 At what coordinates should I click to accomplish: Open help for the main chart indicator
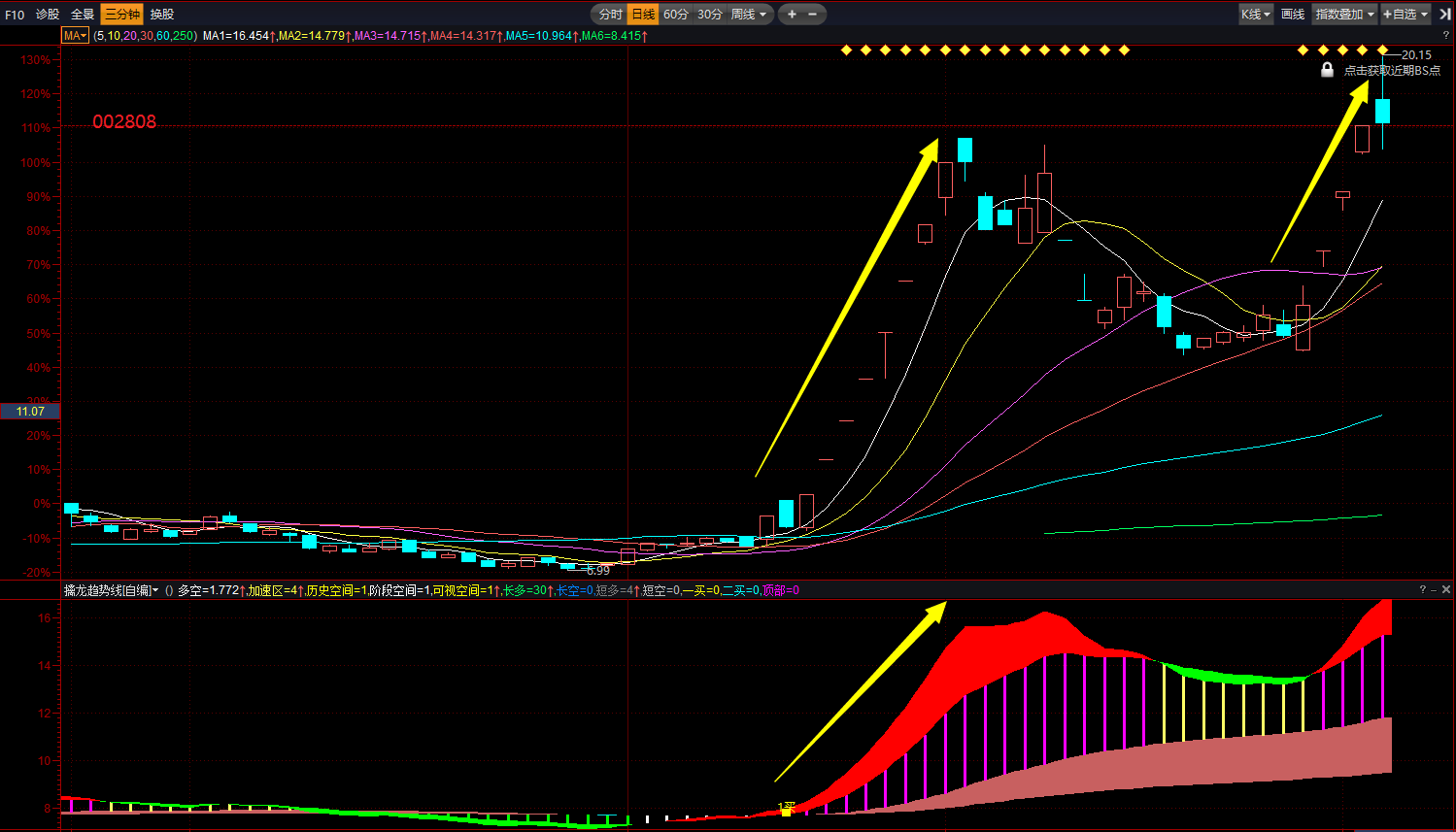point(1445,35)
